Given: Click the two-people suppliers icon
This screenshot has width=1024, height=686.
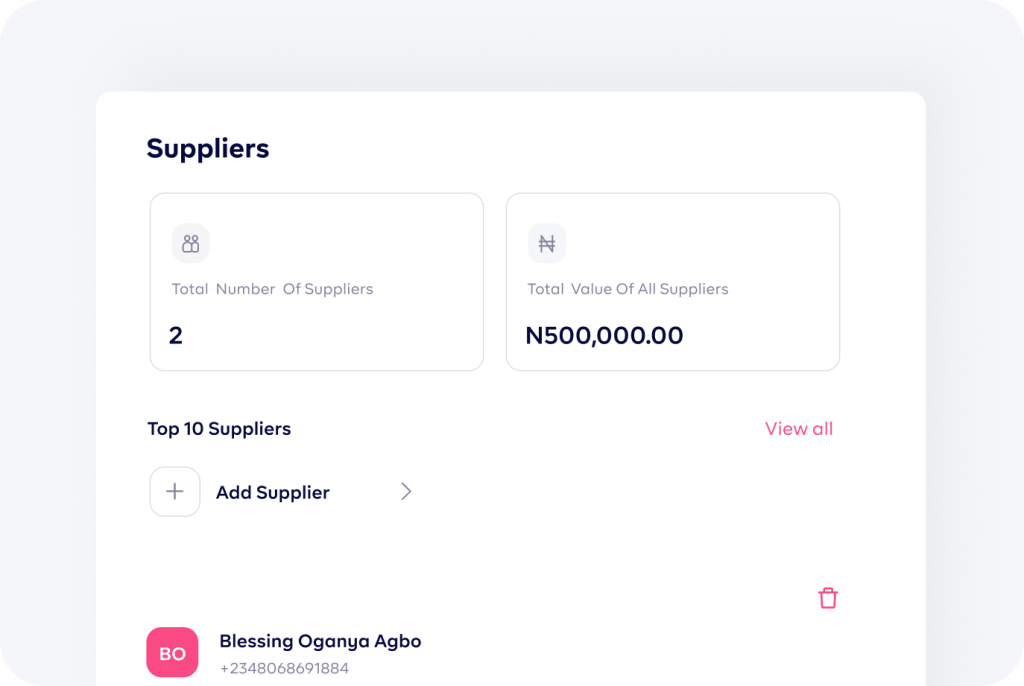Looking at the screenshot, I should [191, 244].
